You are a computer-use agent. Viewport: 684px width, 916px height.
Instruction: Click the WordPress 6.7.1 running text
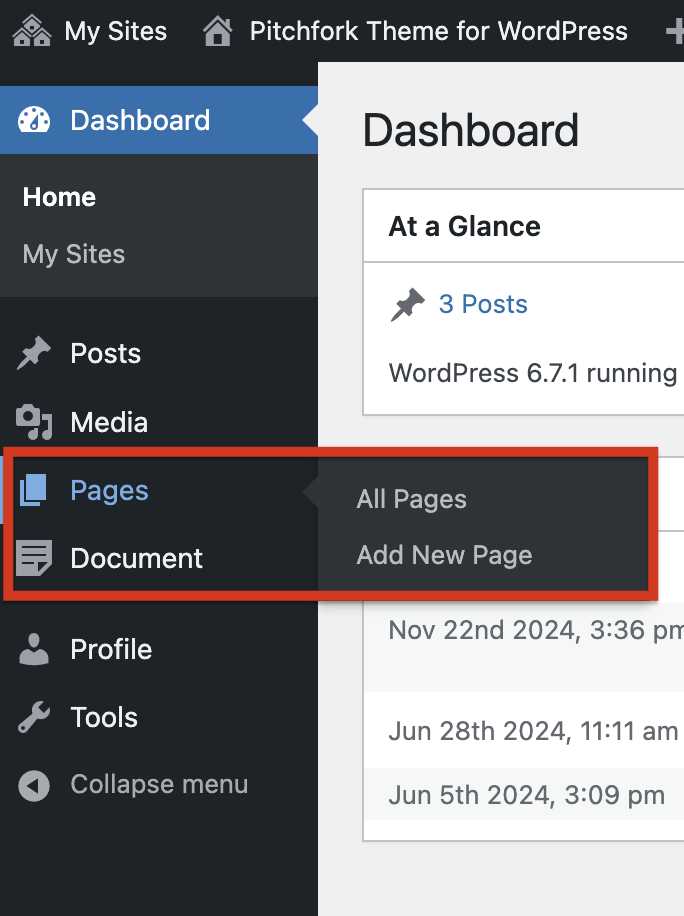tap(533, 373)
